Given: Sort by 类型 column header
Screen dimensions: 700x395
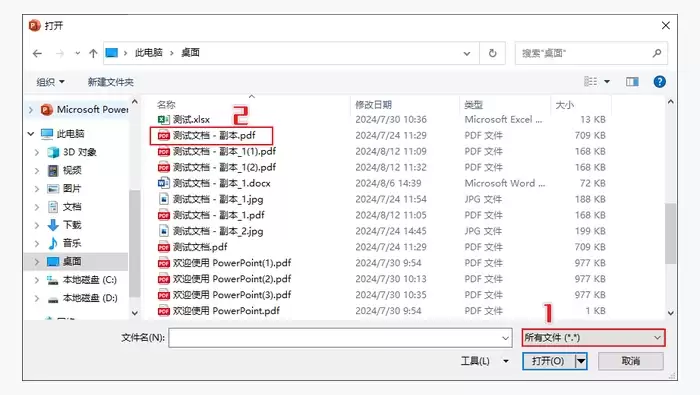Looking at the screenshot, I should (473, 104).
